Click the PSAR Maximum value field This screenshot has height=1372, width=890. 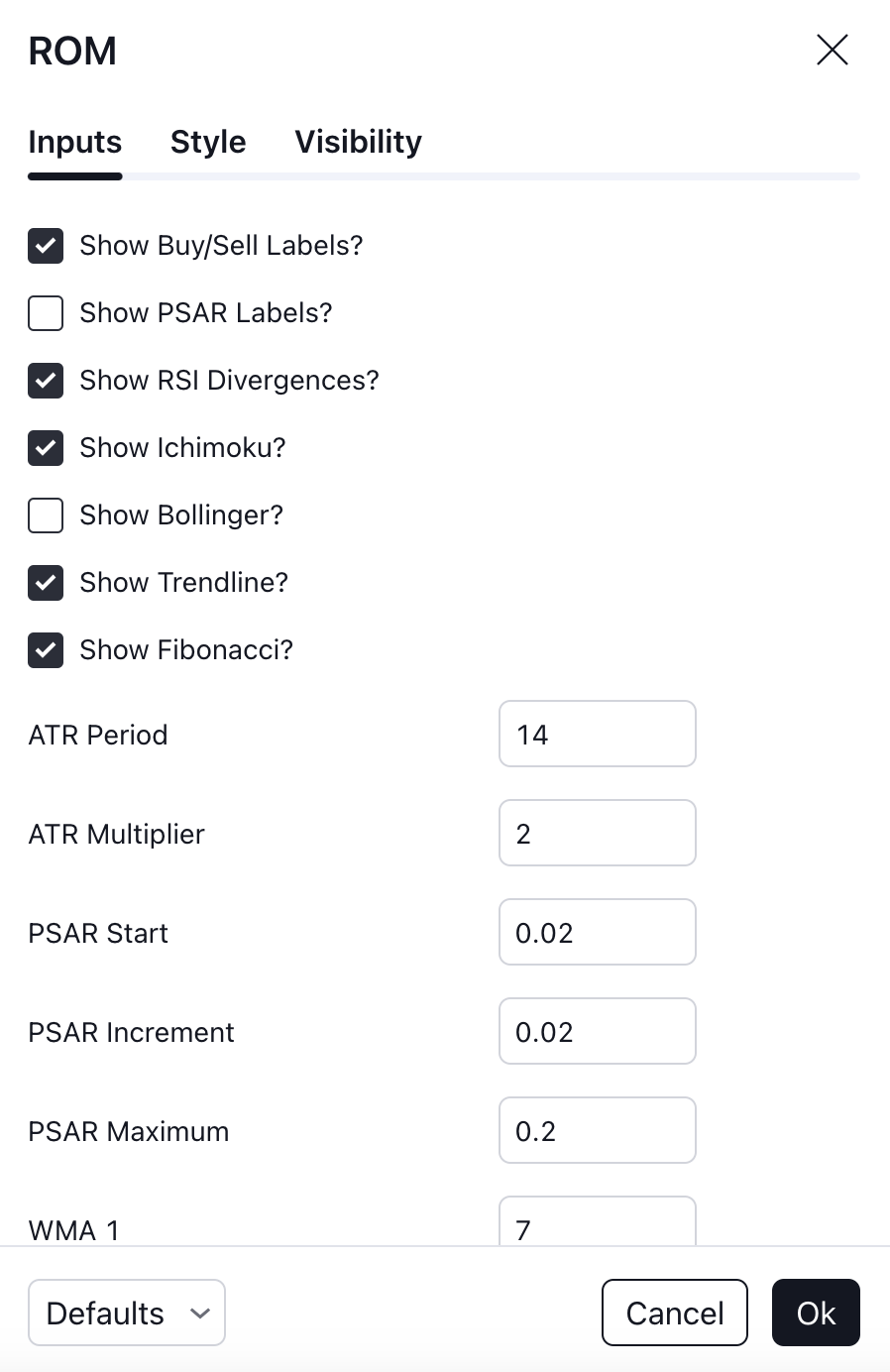coord(598,1130)
